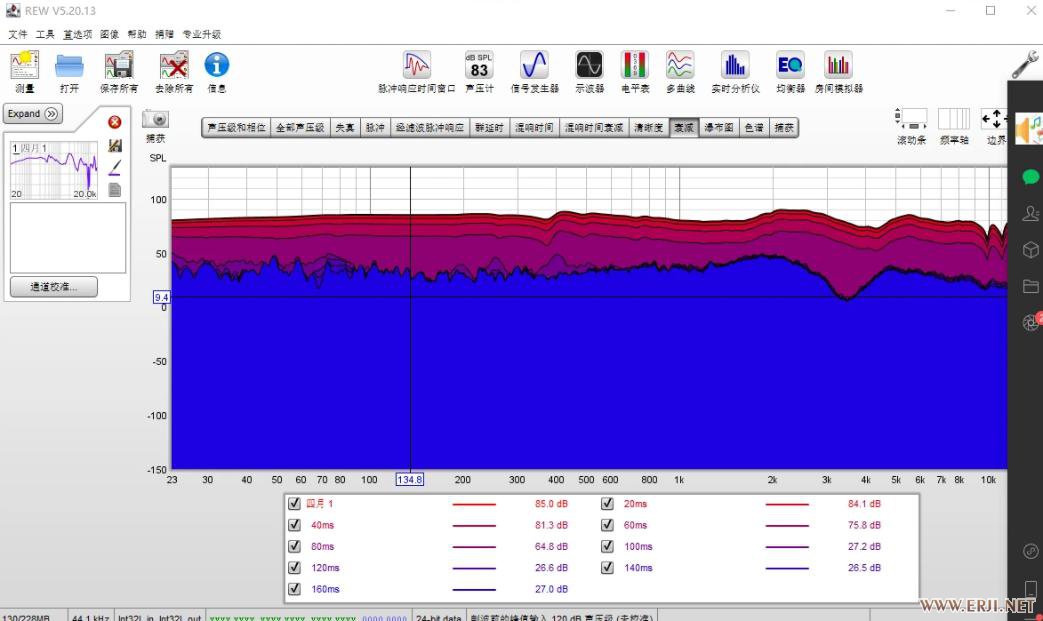1043x621 pixels.
Task: Open the room simulator (房间模拟器)
Action: [838, 66]
